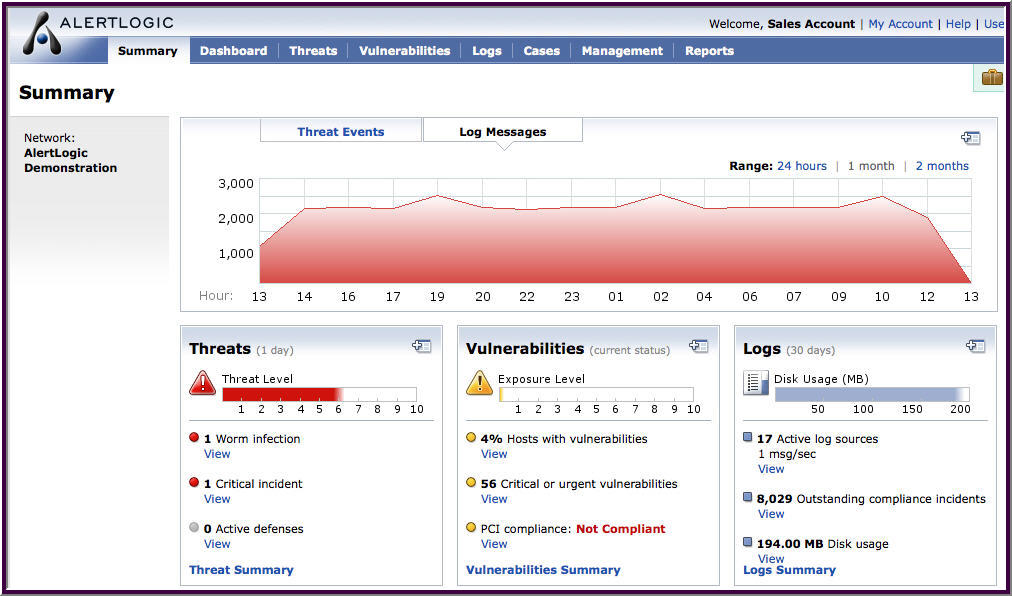Add the Logs panel to dashboard
The width and height of the screenshot is (1012, 596).
pyautogui.click(x=975, y=346)
